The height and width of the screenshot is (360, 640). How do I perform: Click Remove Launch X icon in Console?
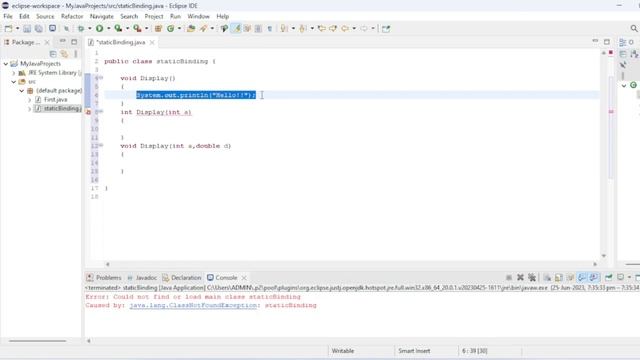(x=520, y=278)
